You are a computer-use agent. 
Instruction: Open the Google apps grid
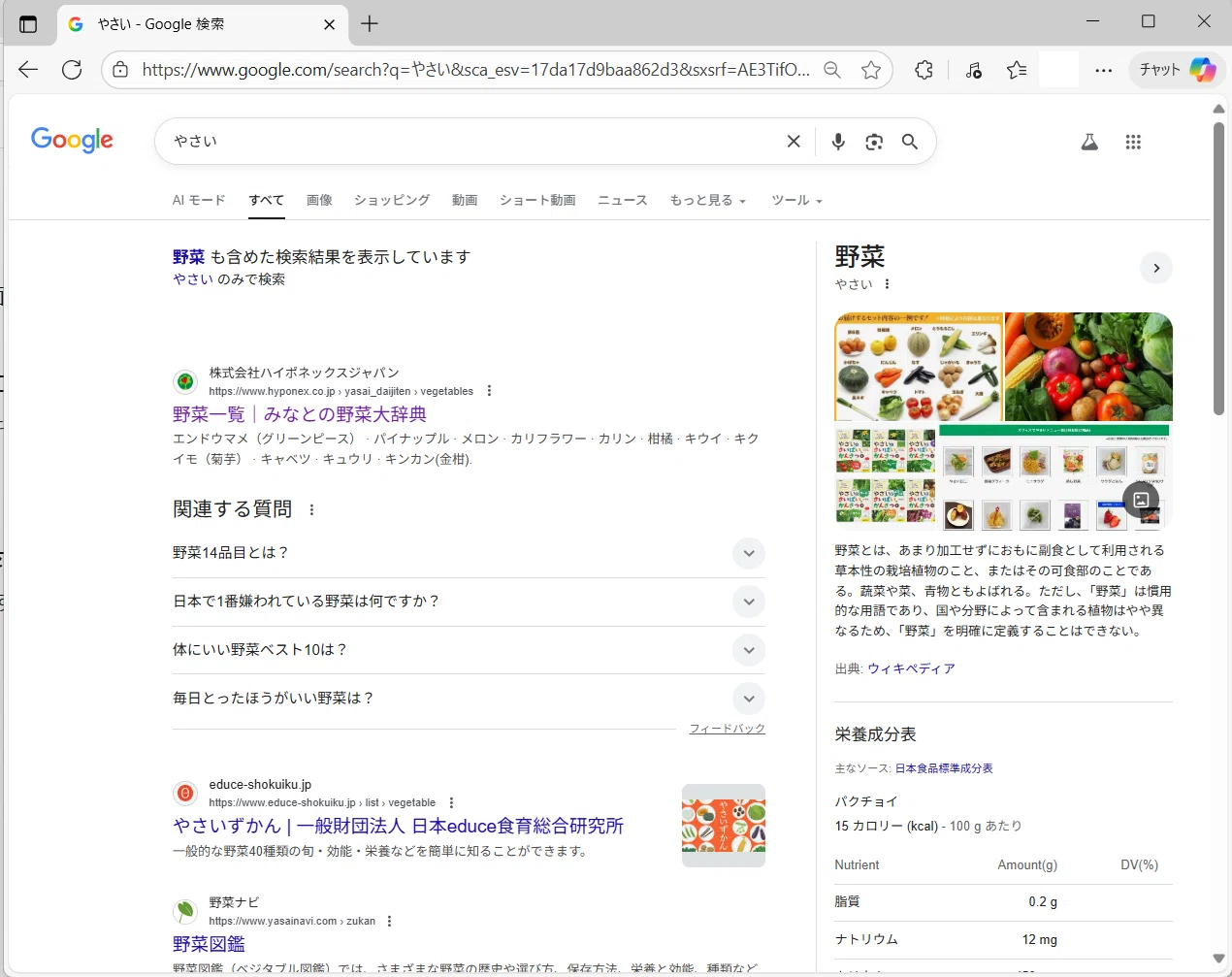(x=1133, y=143)
